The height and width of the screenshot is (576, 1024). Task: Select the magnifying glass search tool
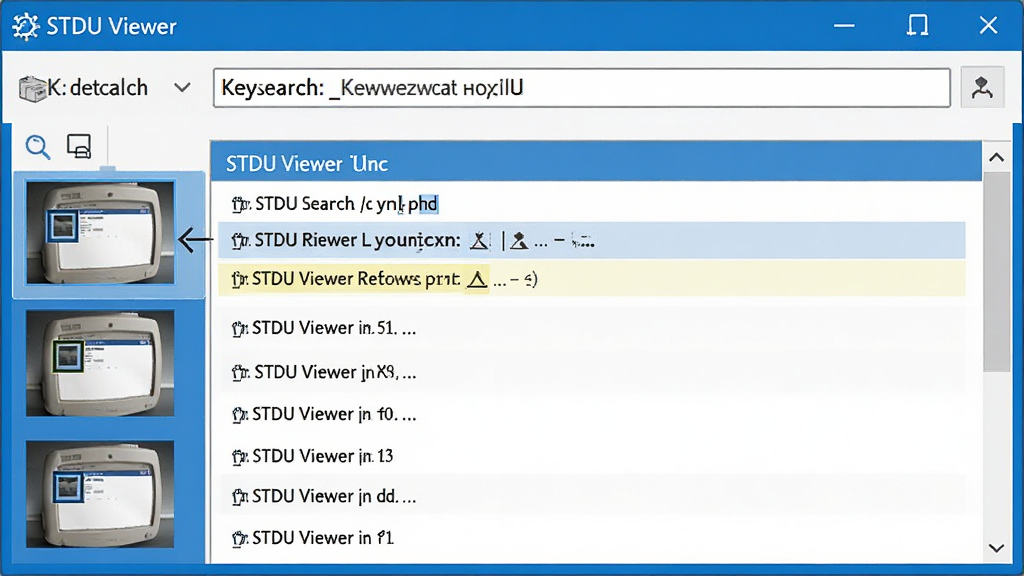(x=37, y=147)
